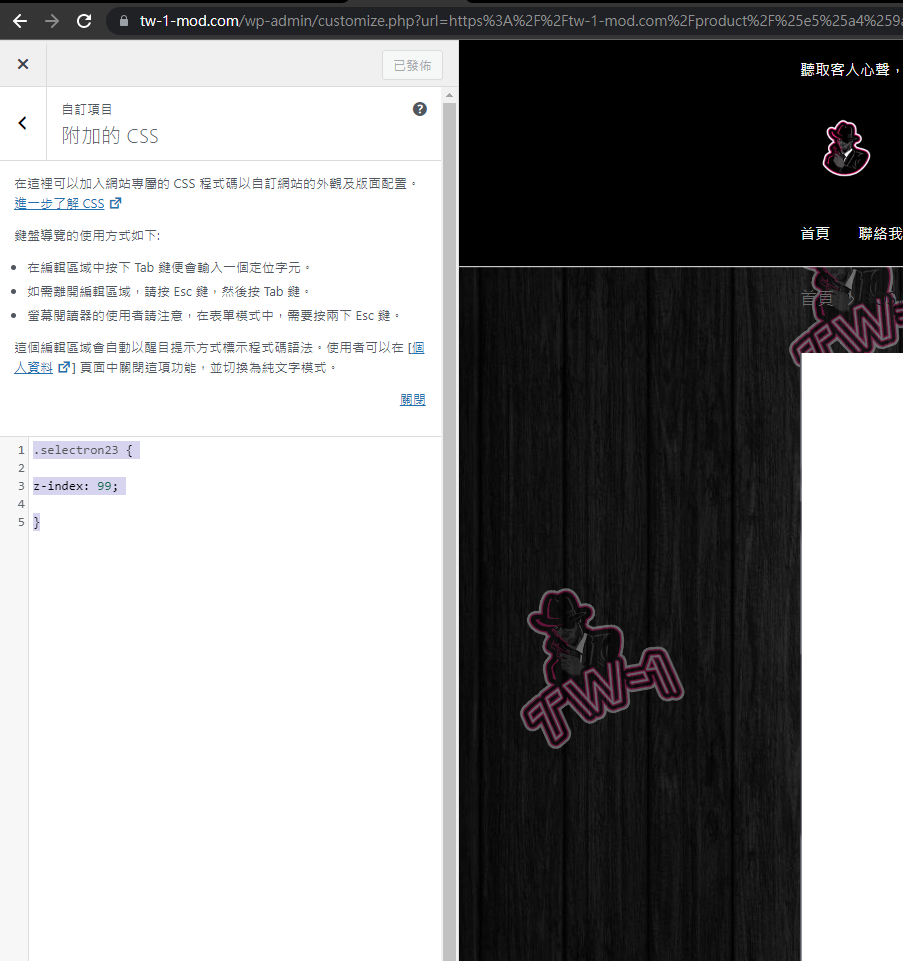Go back from the 附加的 CSS panel
The width and height of the screenshot is (903, 961).
23,123
